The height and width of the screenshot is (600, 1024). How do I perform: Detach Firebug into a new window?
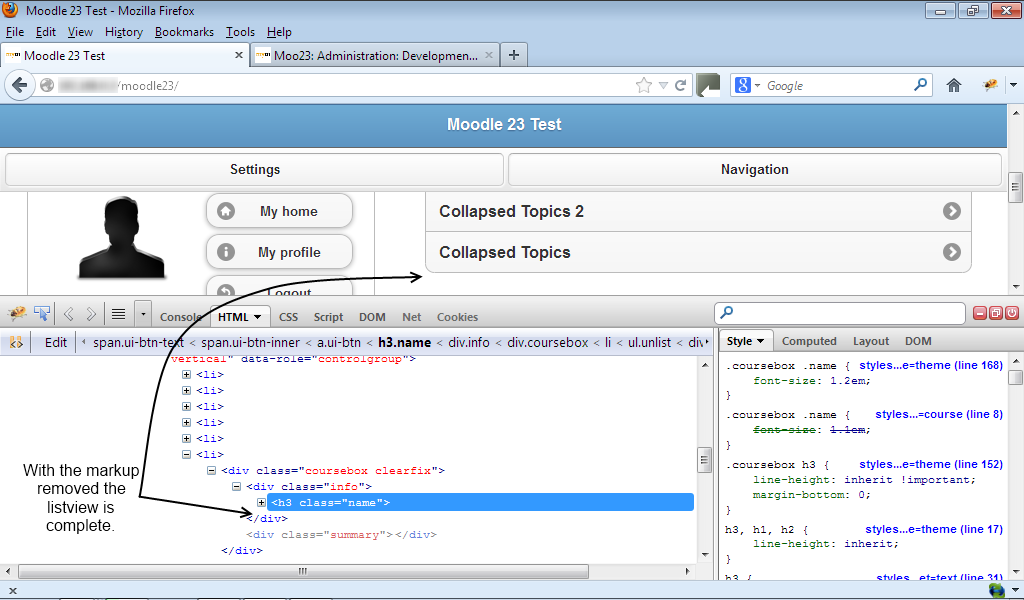[995, 313]
